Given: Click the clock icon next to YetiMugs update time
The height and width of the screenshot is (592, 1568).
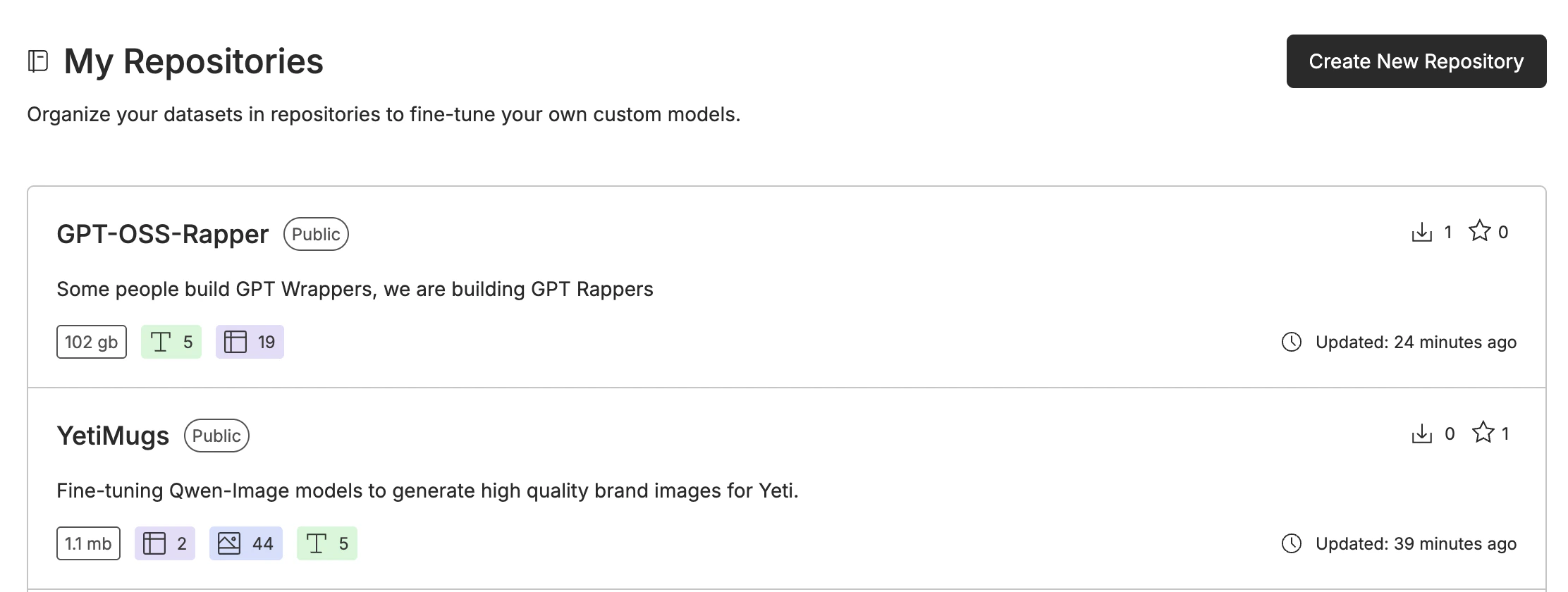Looking at the screenshot, I should 1290,543.
